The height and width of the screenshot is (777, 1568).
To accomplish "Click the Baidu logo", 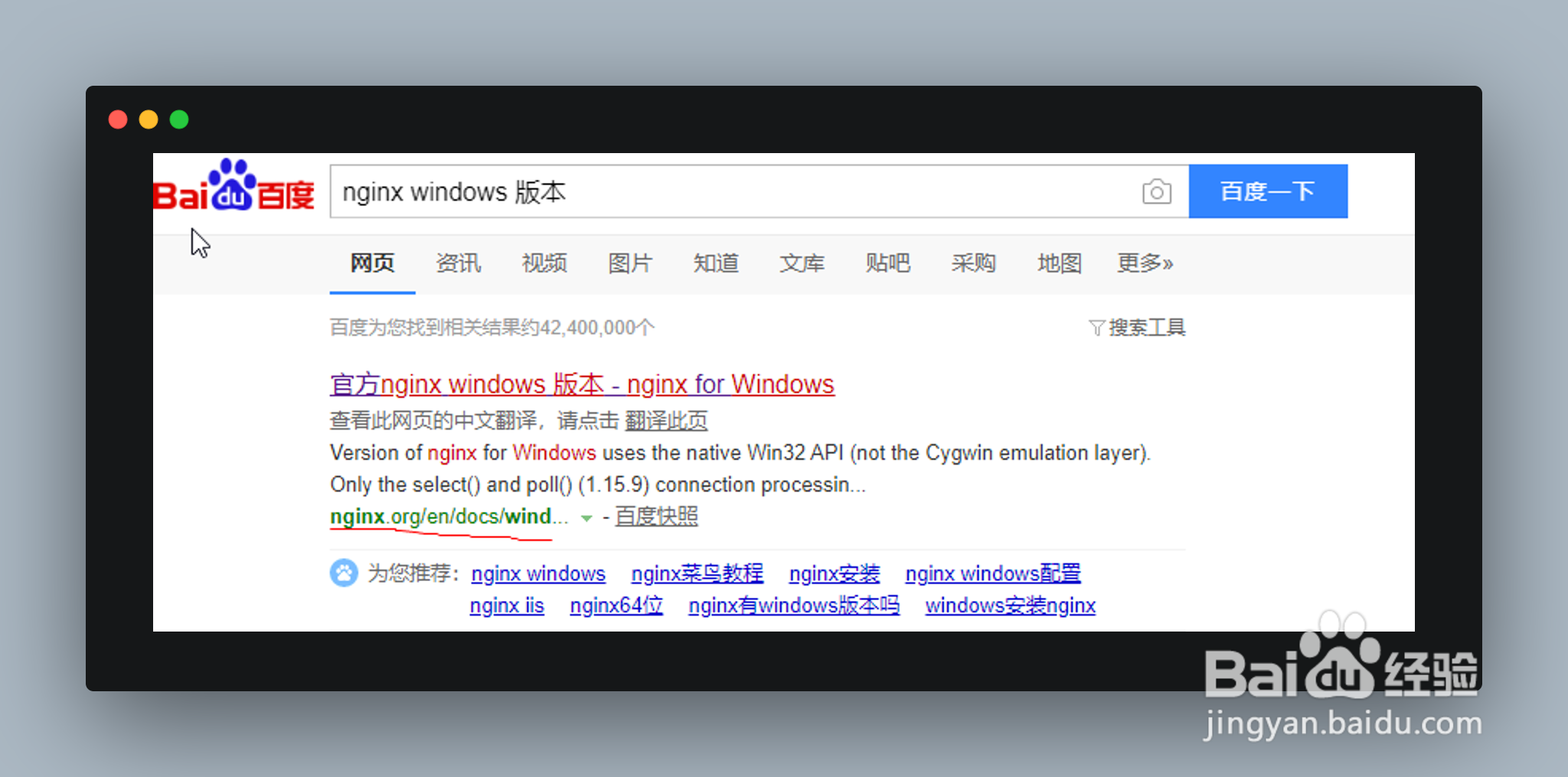I will point(234,185).
